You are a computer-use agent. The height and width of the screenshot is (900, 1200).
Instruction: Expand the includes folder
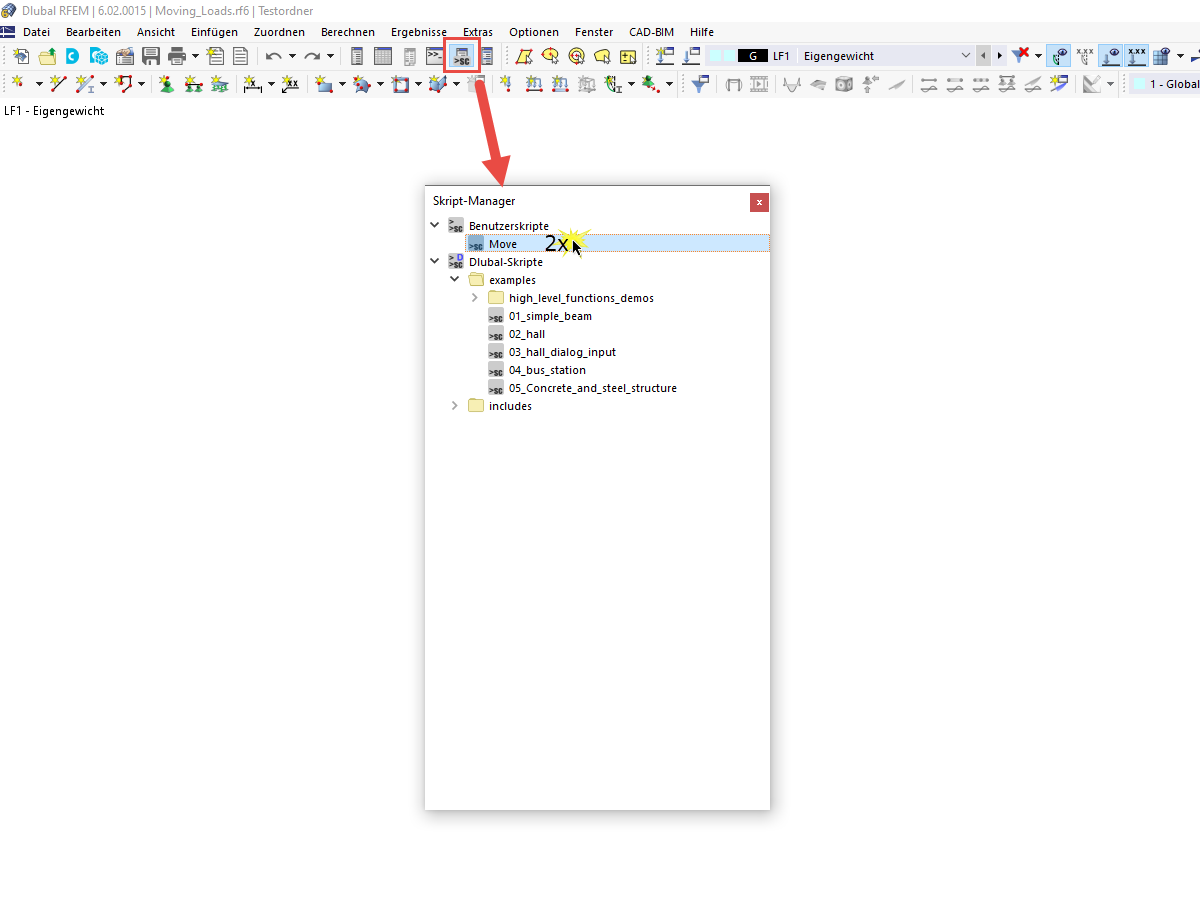(x=454, y=405)
